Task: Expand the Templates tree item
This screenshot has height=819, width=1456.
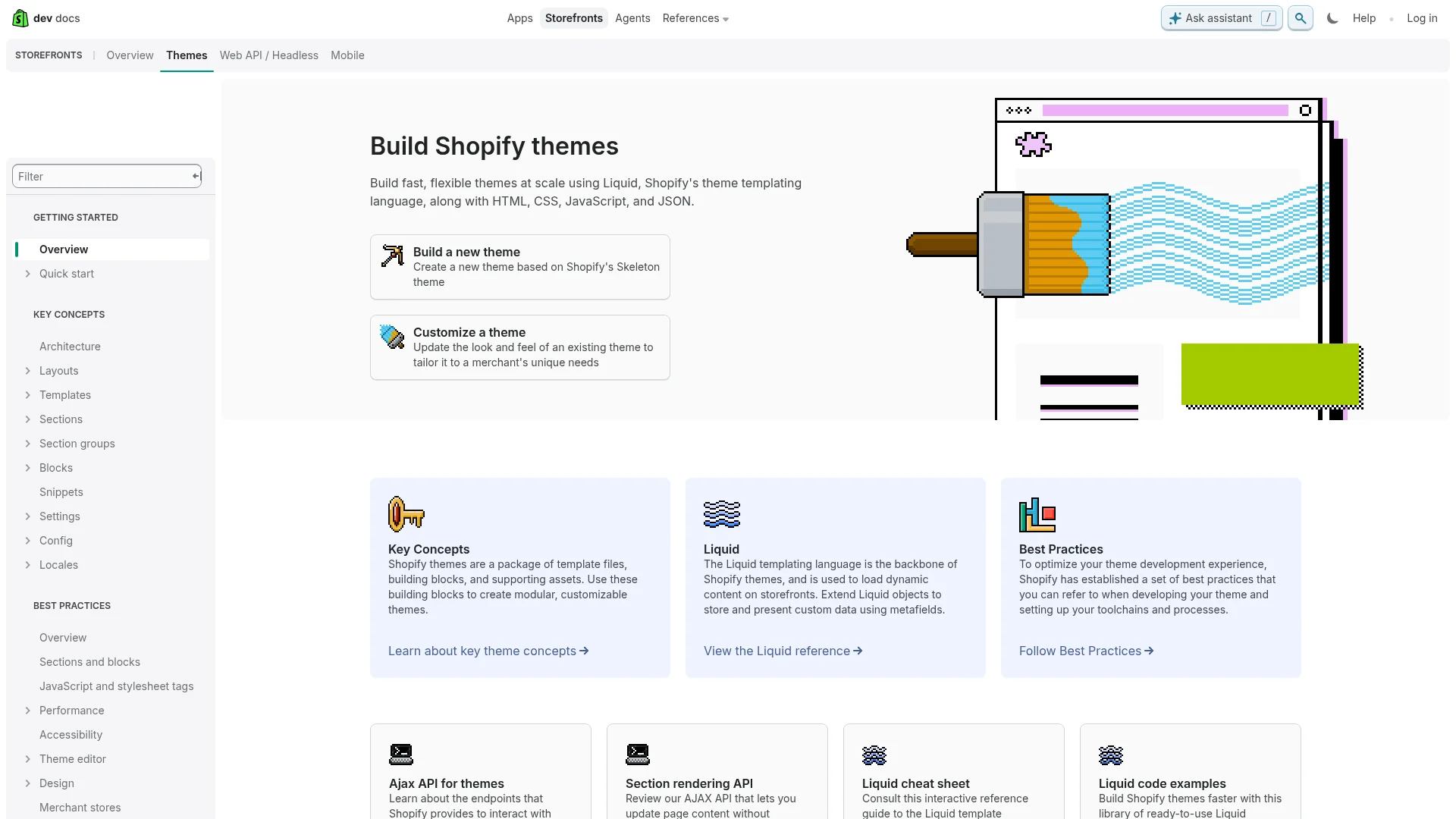Action: [x=28, y=395]
